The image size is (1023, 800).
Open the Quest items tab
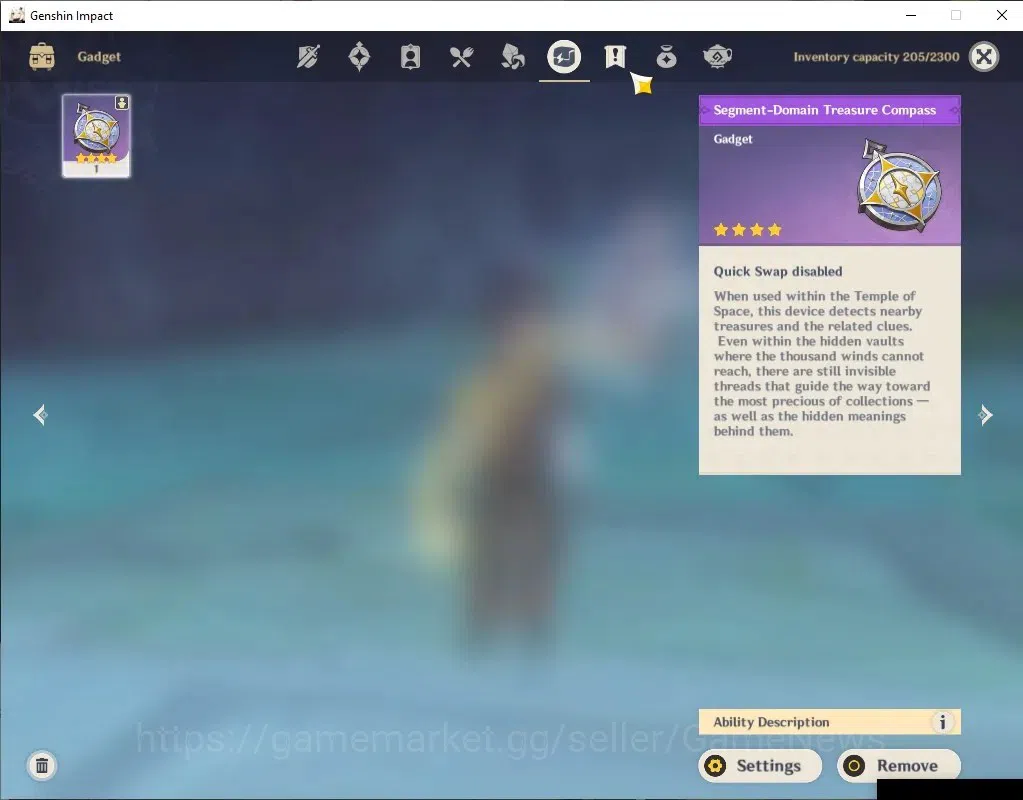tap(615, 57)
